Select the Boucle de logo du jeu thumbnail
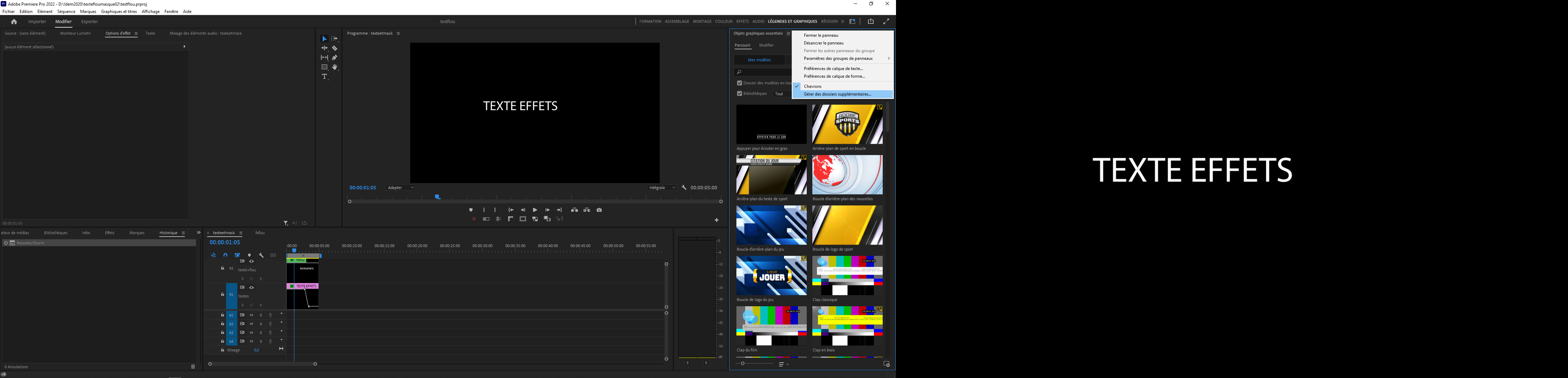Screen dimensions: 1568x378 tap(771, 276)
